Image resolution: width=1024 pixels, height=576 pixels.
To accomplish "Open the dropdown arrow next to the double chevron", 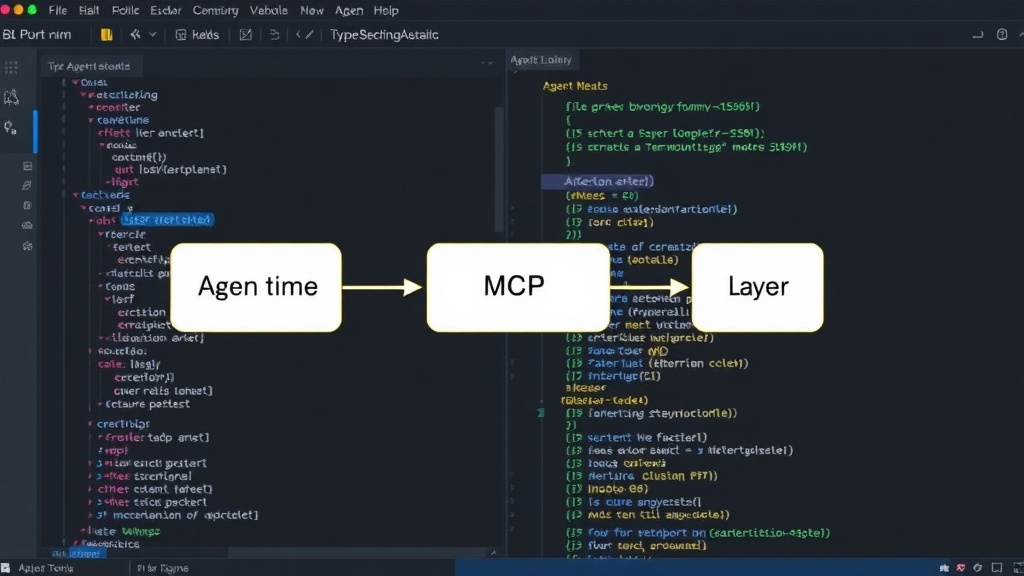I will point(153,35).
